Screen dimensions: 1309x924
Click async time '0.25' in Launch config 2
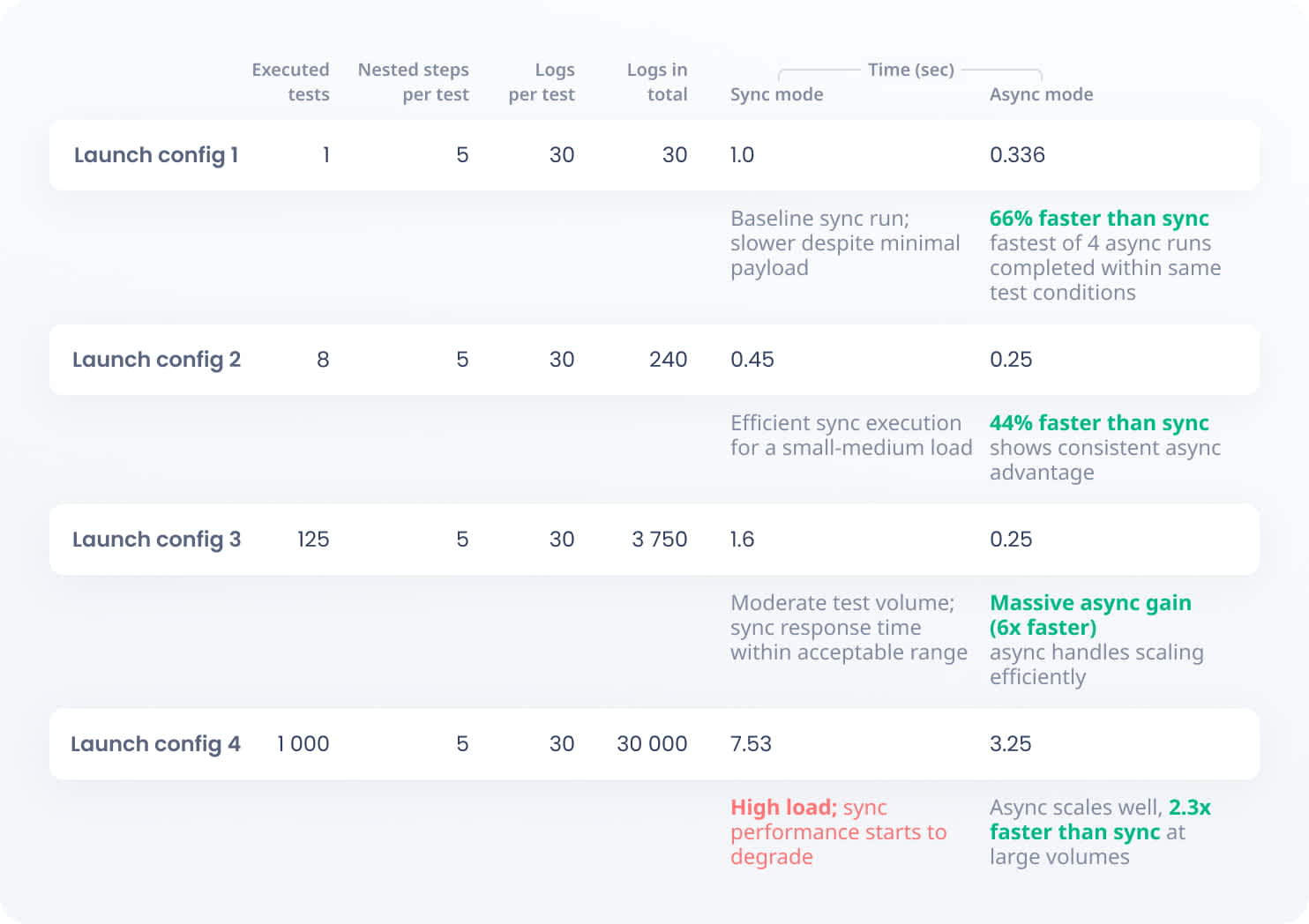(1011, 360)
